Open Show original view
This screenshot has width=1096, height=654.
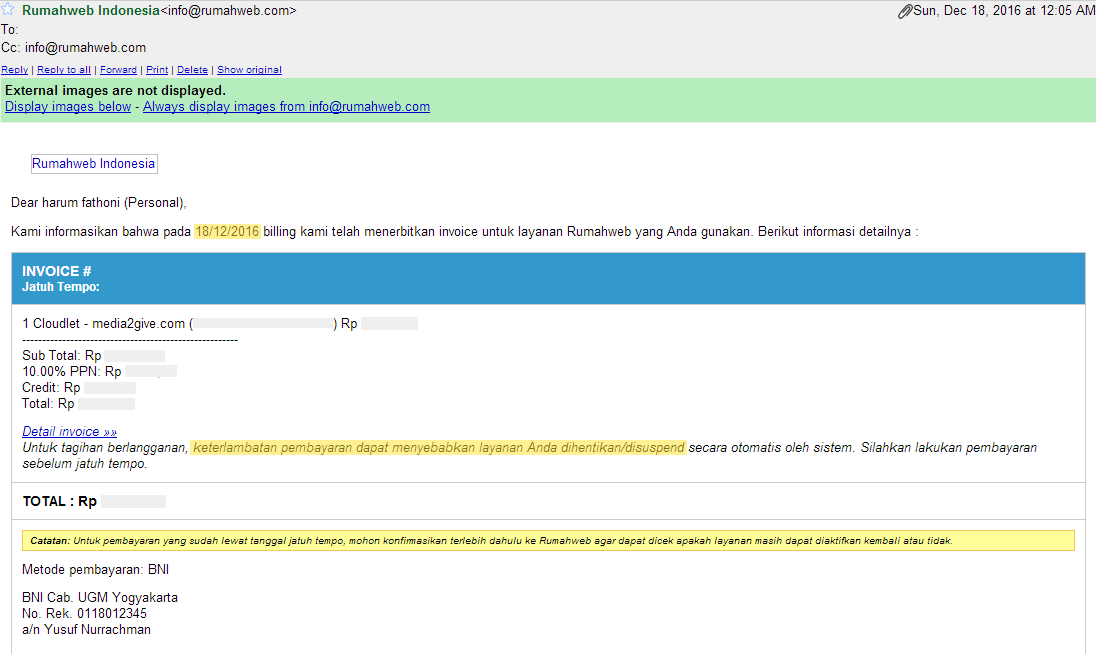(249, 70)
